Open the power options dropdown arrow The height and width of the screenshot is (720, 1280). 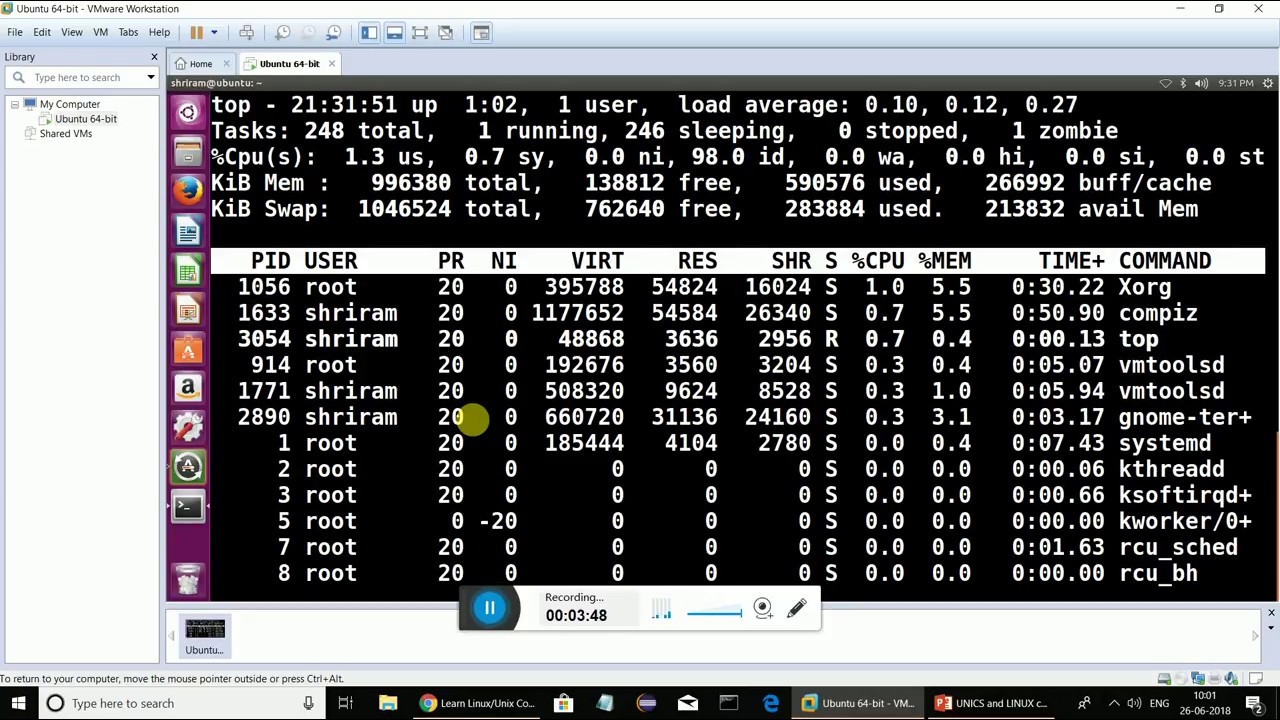pyautogui.click(x=214, y=33)
